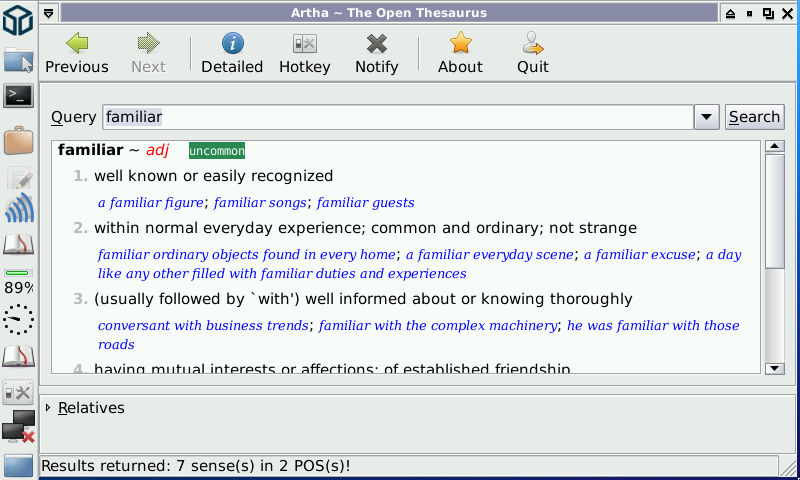
Task: Click the scrollbar down arrow in definitions
Action: tap(774, 368)
